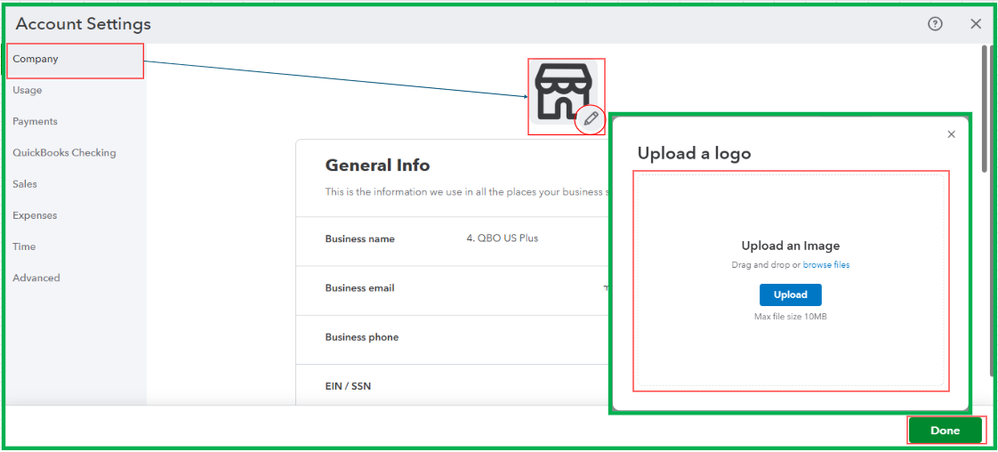This screenshot has width=998, height=452.
Task: Open the help question mark icon
Action: coord(934,24)
